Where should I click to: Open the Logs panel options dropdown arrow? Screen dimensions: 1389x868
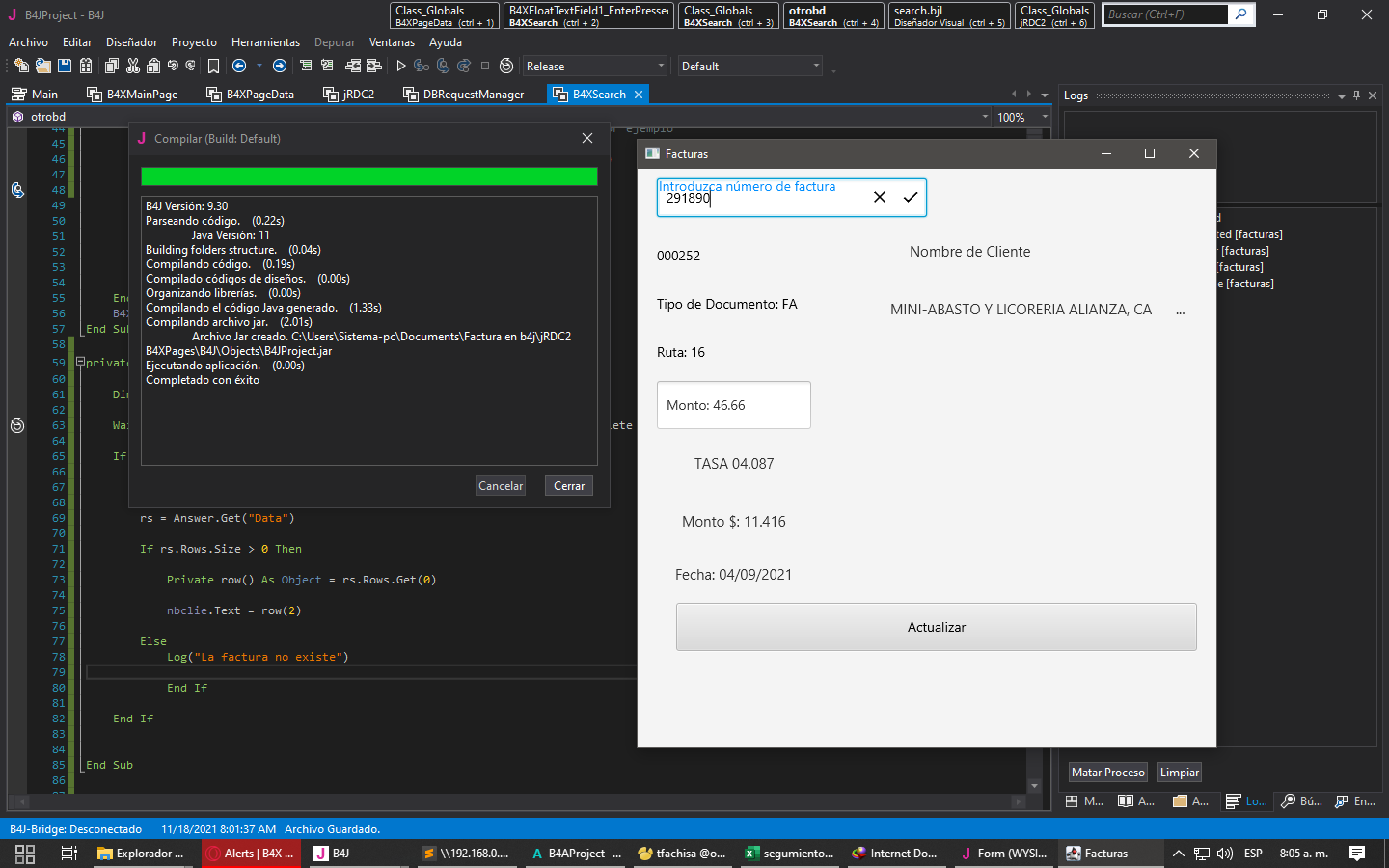1342,95
